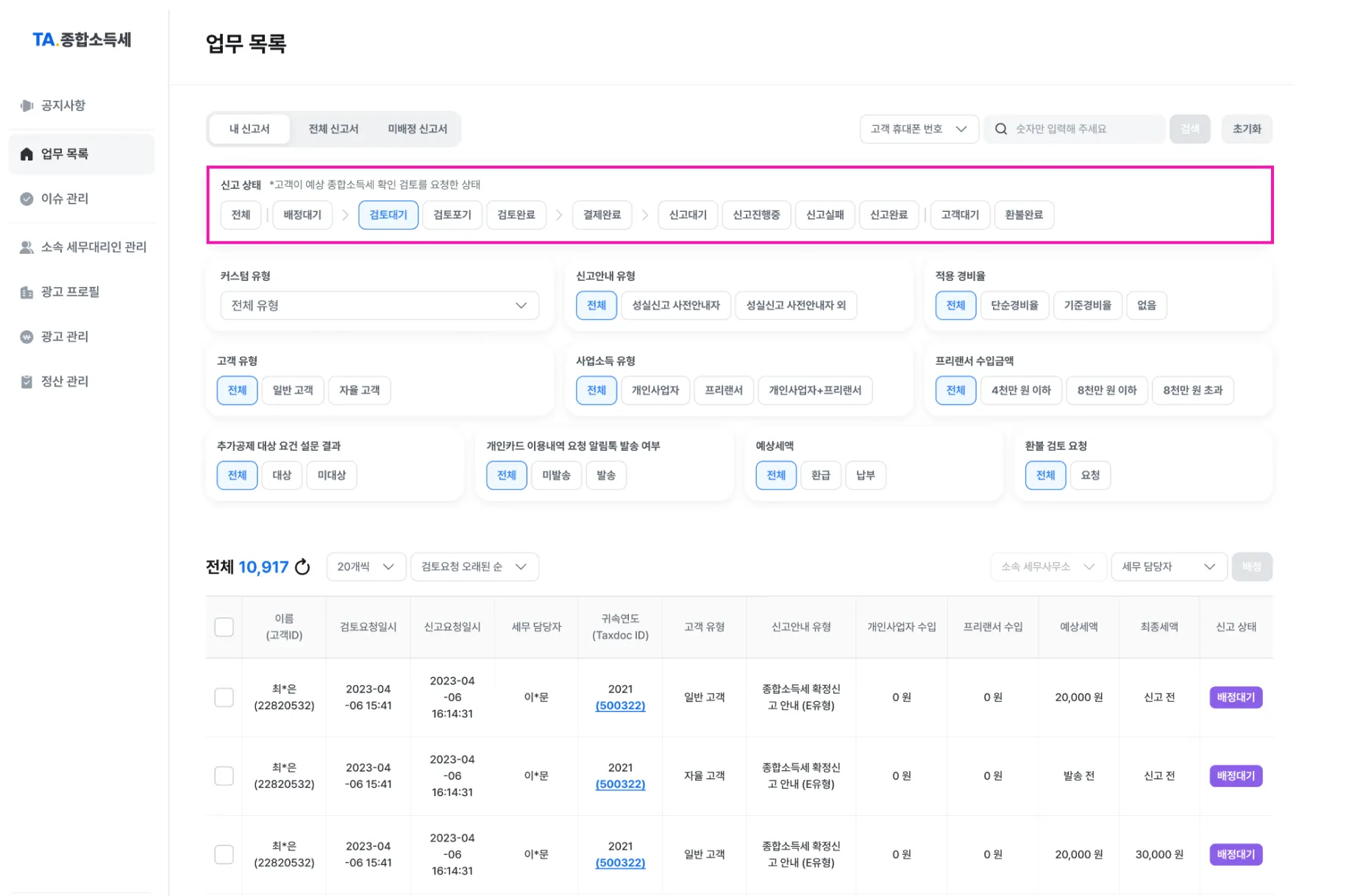Select the 검토완료 status filter chip
1349x896 pixels.
(516, 215)
